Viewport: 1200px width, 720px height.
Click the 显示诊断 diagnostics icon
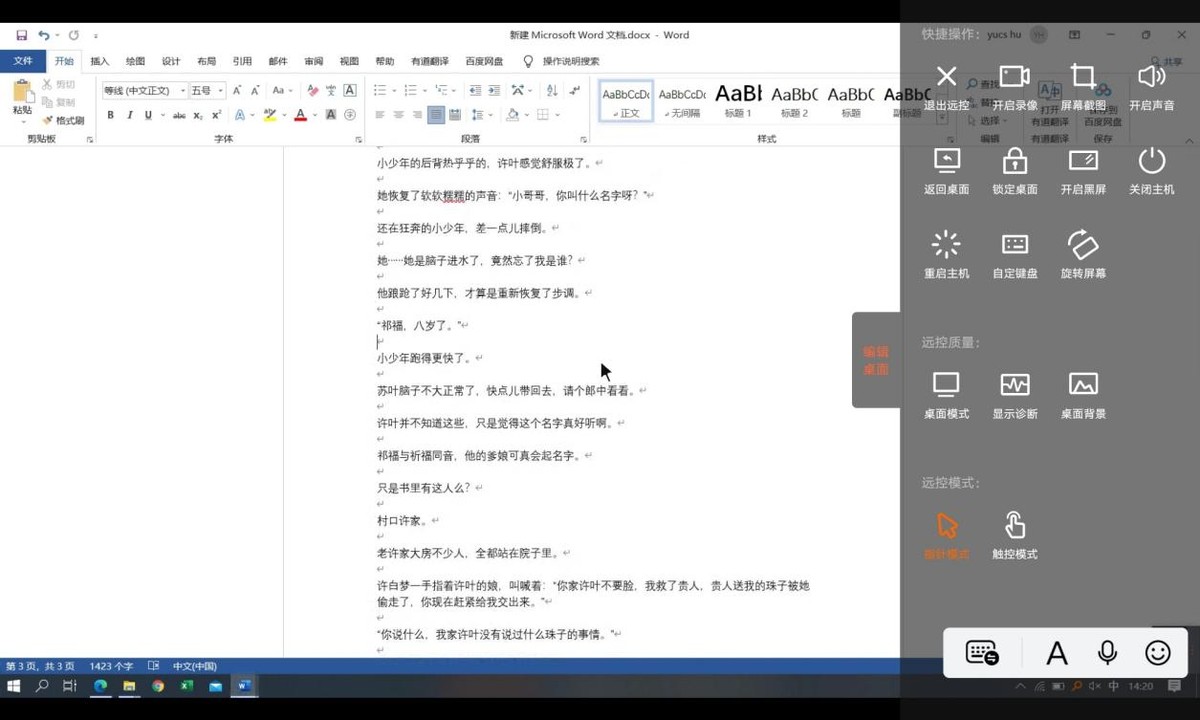1014,385
